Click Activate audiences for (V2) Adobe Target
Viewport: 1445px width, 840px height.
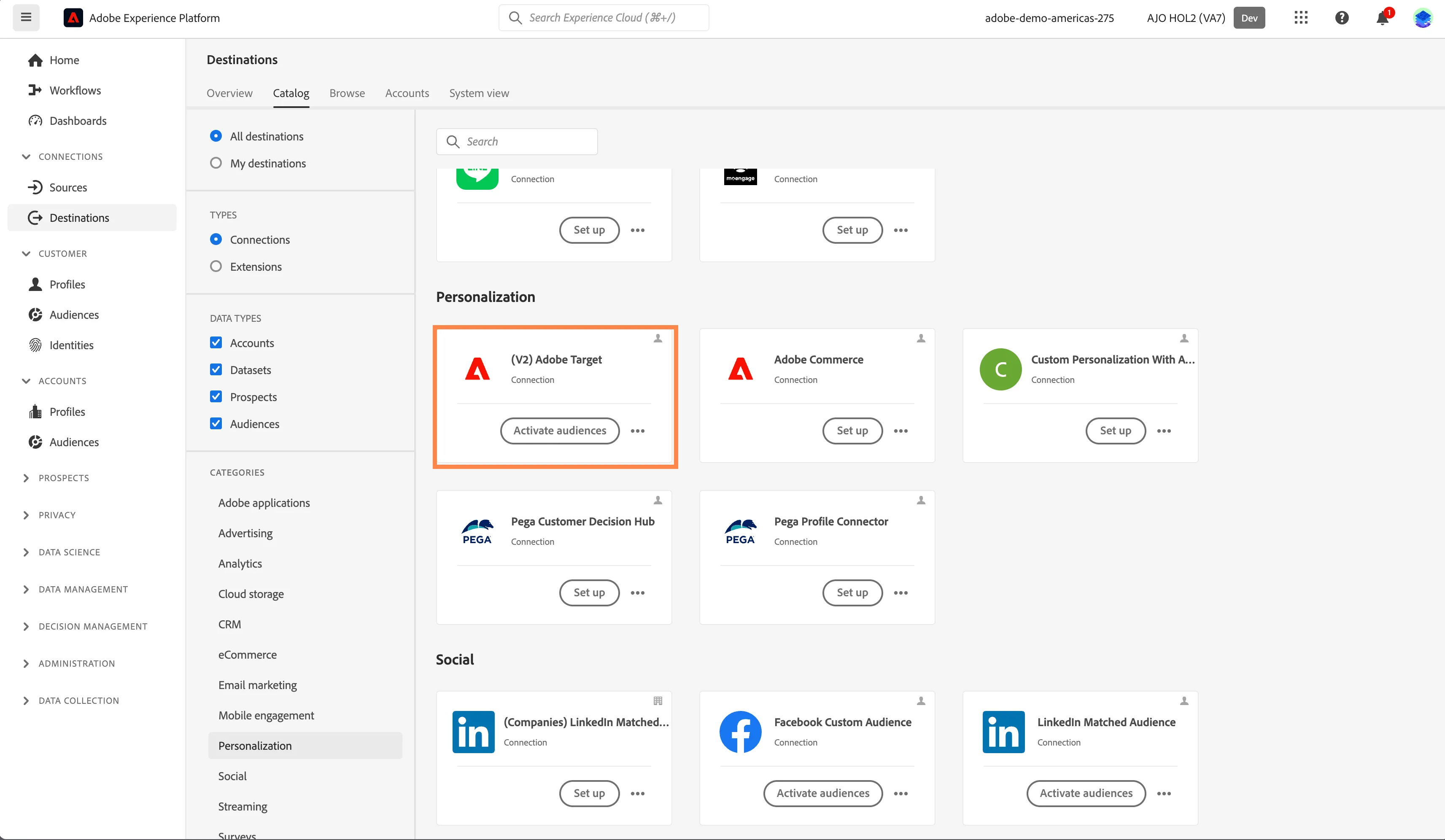tap(560, 431)
